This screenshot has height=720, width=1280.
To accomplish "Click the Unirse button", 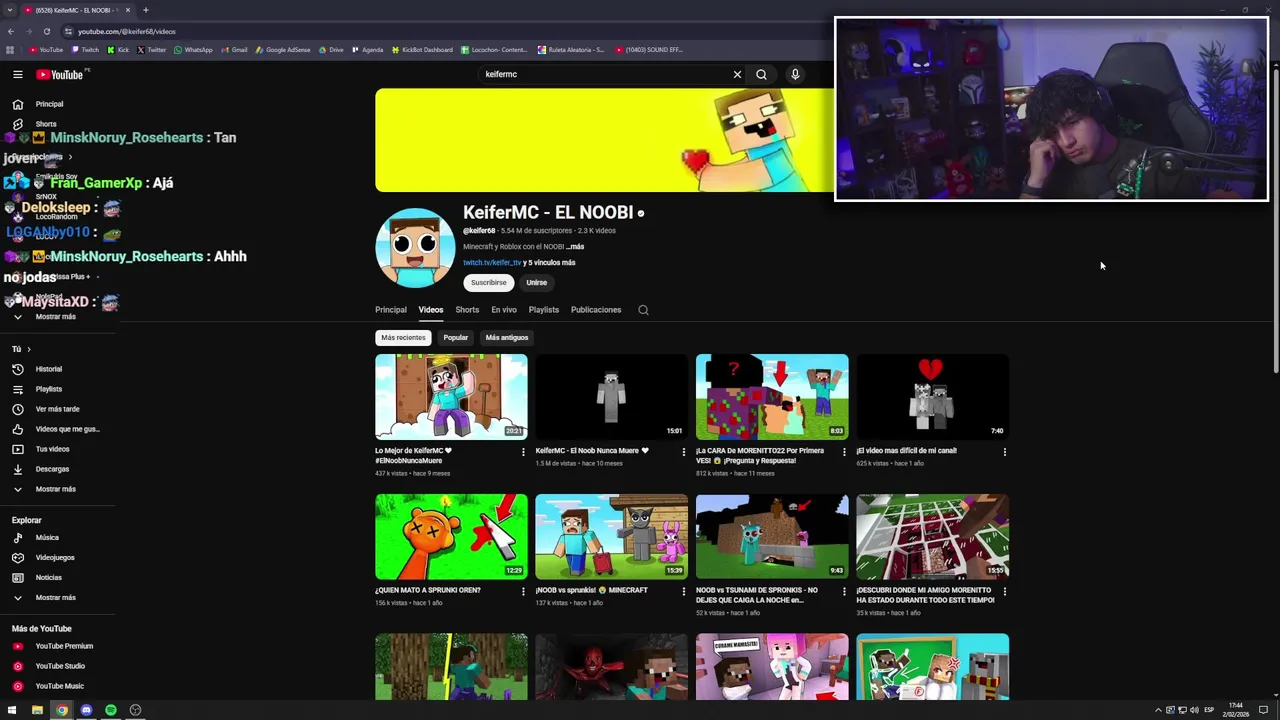I will 537,283.
